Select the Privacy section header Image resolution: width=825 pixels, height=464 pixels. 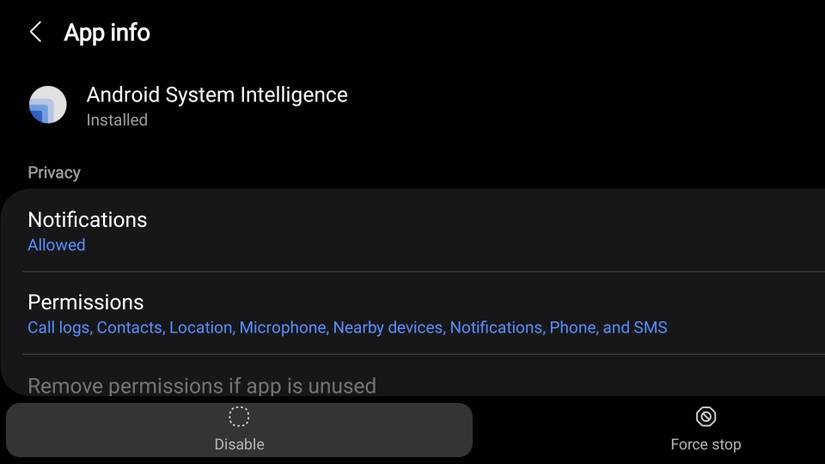tap(54, 173)
